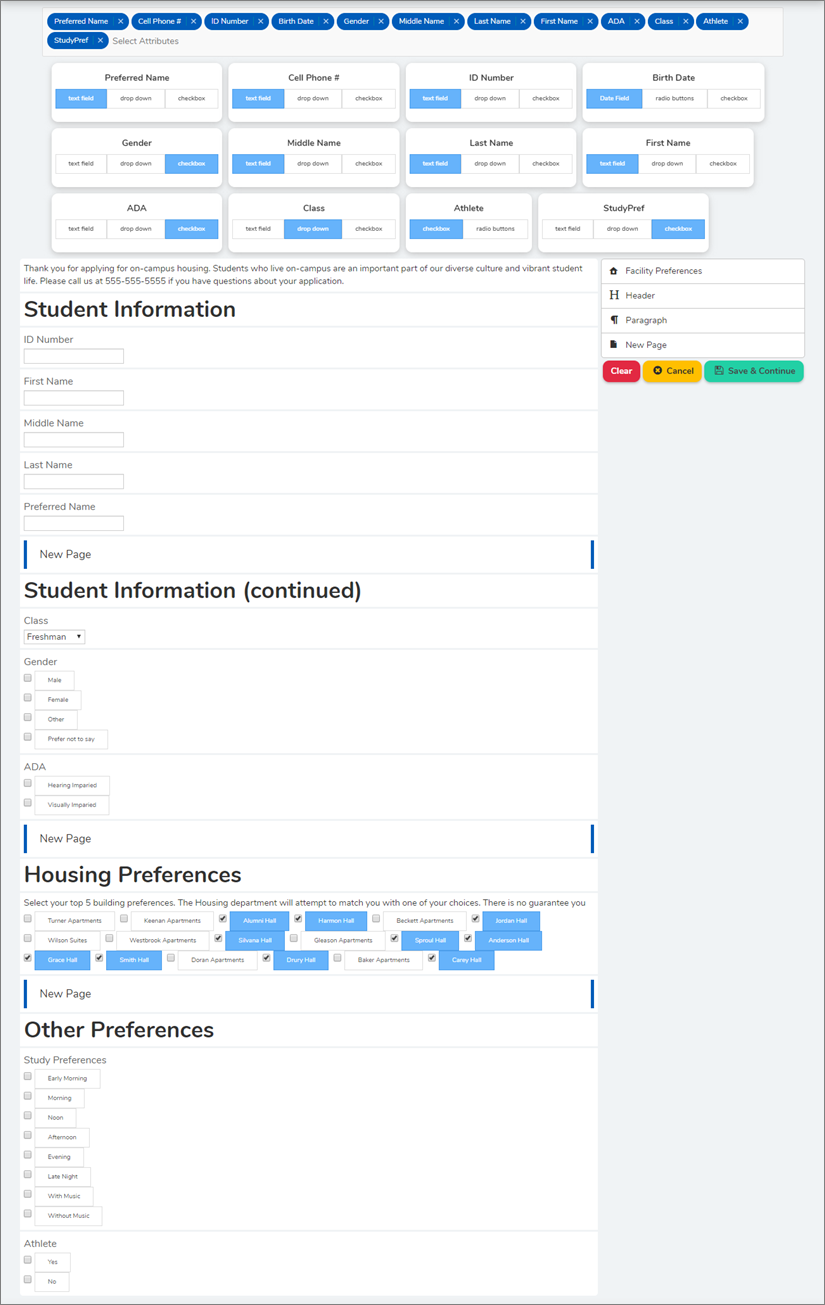
Task: Click the Save & Continue button
Action: click(754, 371)
